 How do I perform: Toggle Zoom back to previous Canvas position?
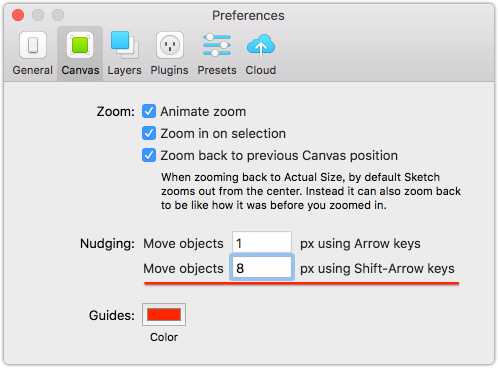point(149,155)
